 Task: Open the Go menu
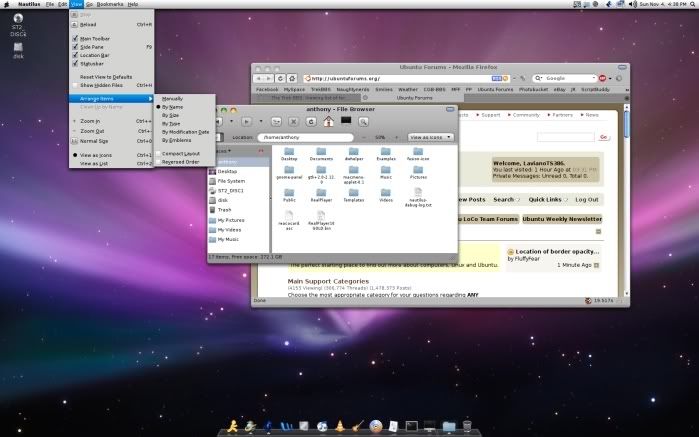pyautogui.click(x=89, y=4)
